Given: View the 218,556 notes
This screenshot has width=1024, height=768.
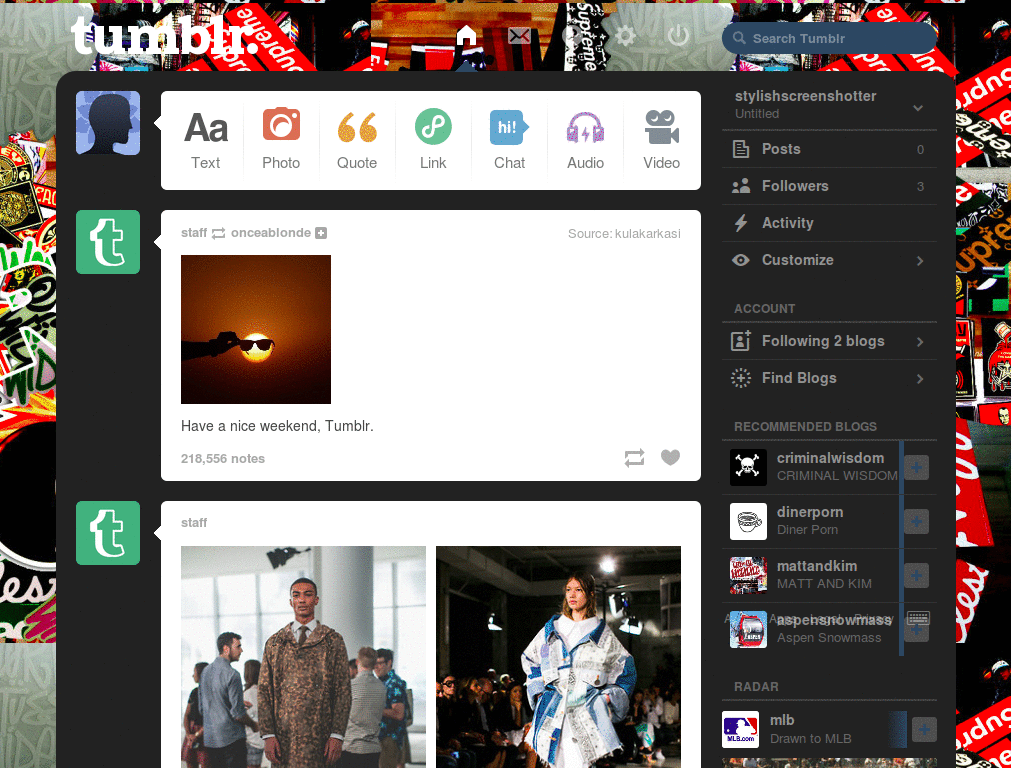Looking at the screenshot, I should pyautogui.click(x=223, y=458).
